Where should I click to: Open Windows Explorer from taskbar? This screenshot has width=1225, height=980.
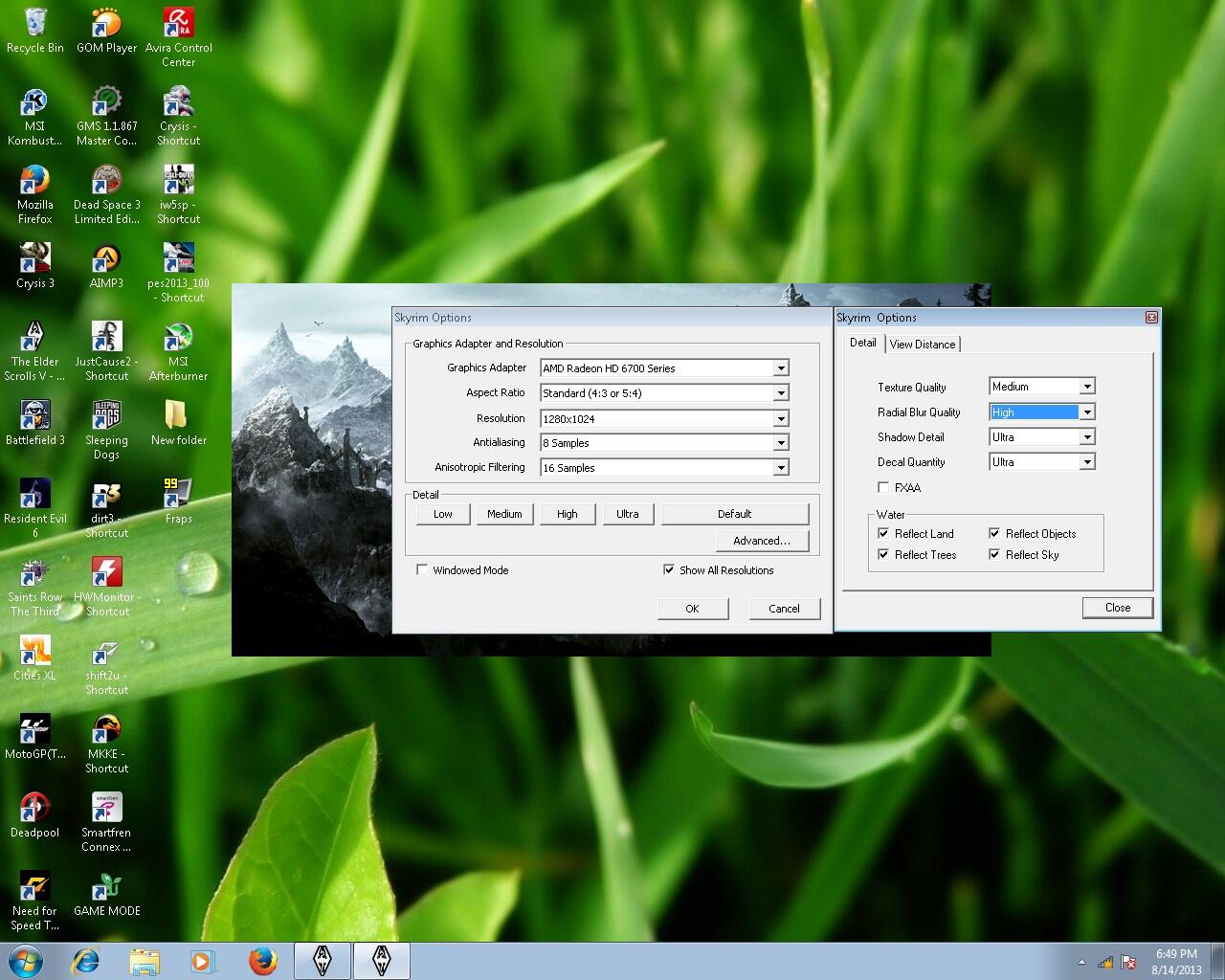(x=145, y=961)
